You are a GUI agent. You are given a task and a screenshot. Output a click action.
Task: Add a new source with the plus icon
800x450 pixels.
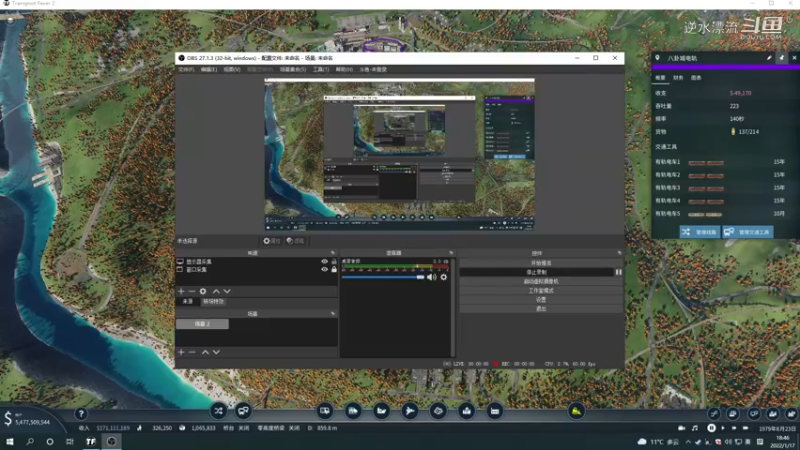tap(181, 291)
